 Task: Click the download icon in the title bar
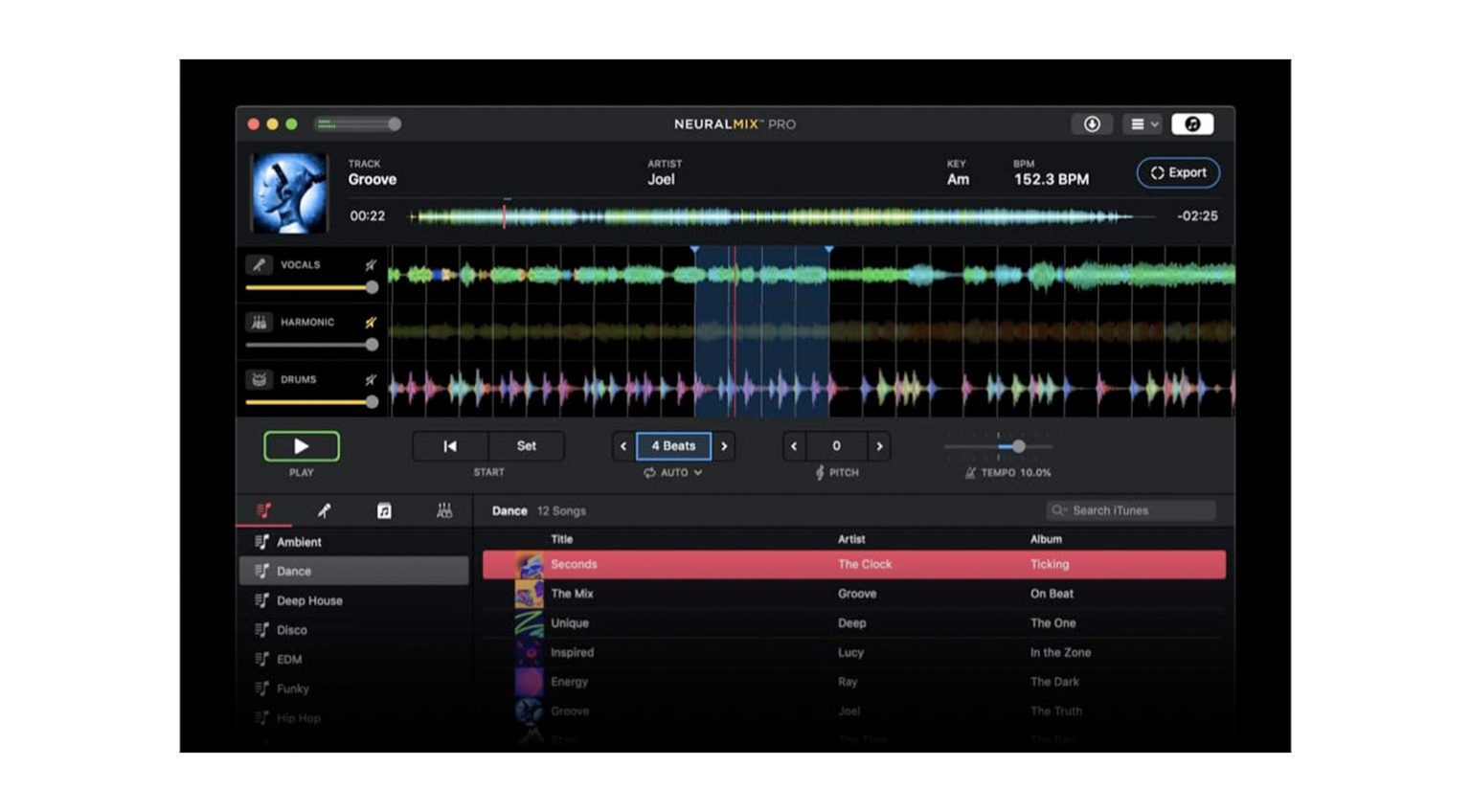pos(1092,124)
